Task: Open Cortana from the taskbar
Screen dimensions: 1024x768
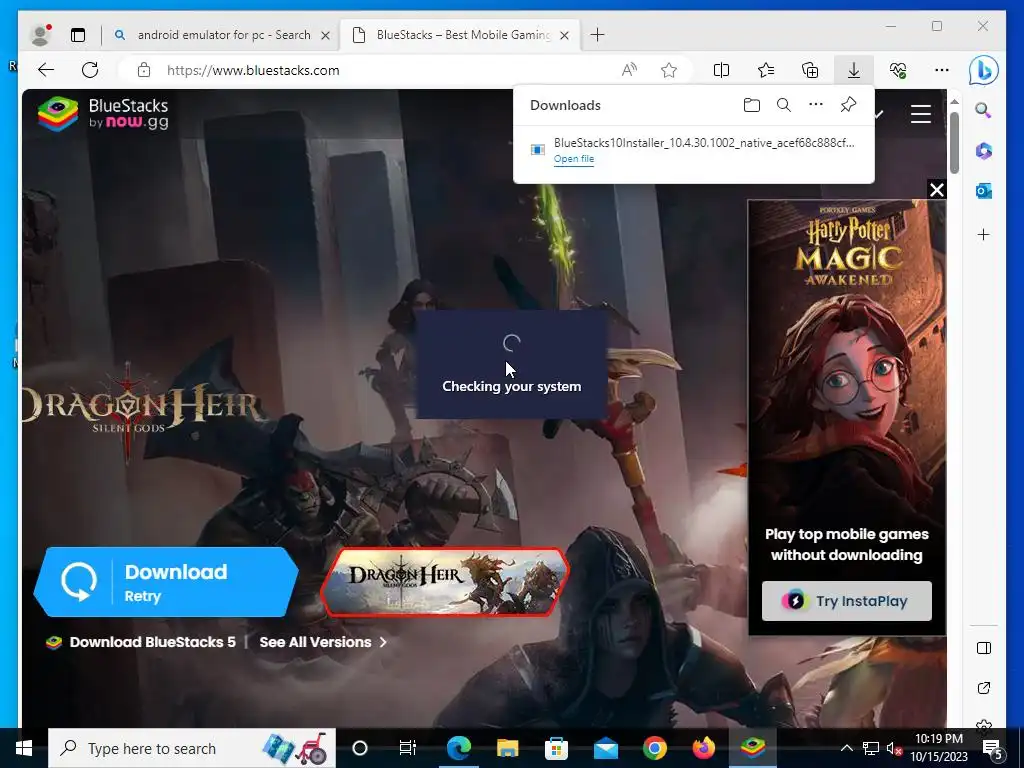Action: 360,748
